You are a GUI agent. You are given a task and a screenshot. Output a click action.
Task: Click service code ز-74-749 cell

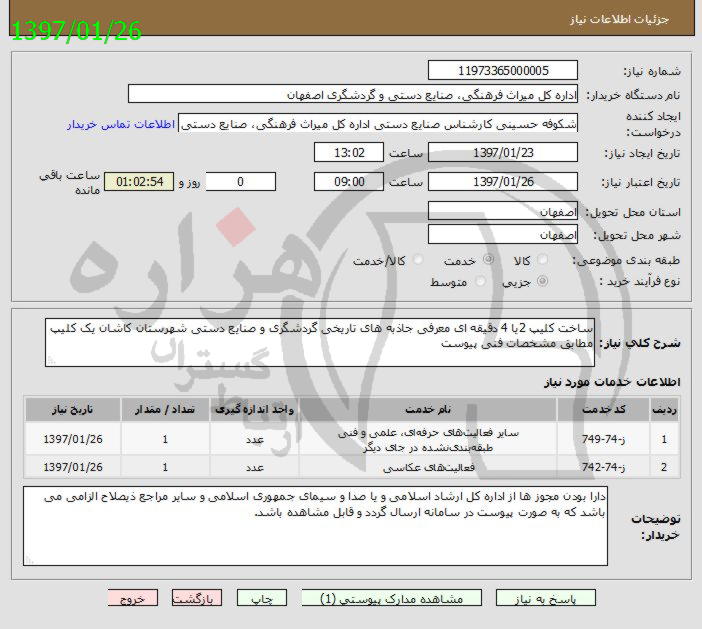(x=603, y=439)
